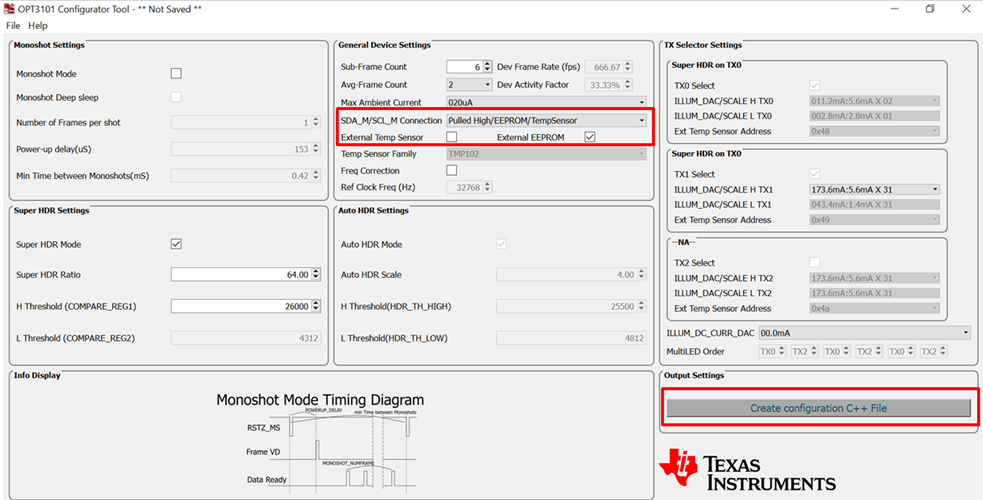Uncheck the External EEPROM checkbox

pyautogui.click(x=590, y=137)
